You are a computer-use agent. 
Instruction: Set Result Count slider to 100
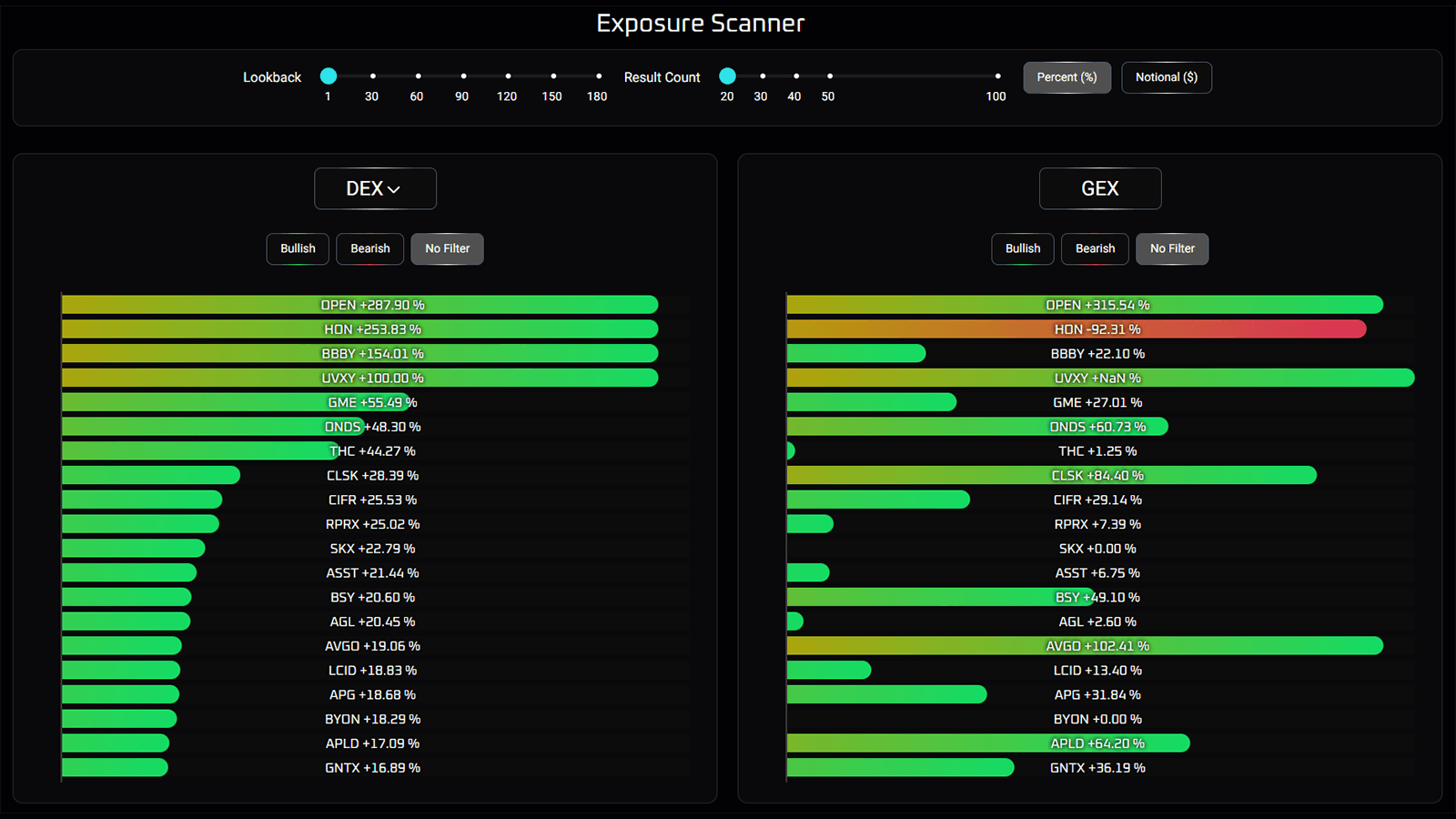(997, 76)
